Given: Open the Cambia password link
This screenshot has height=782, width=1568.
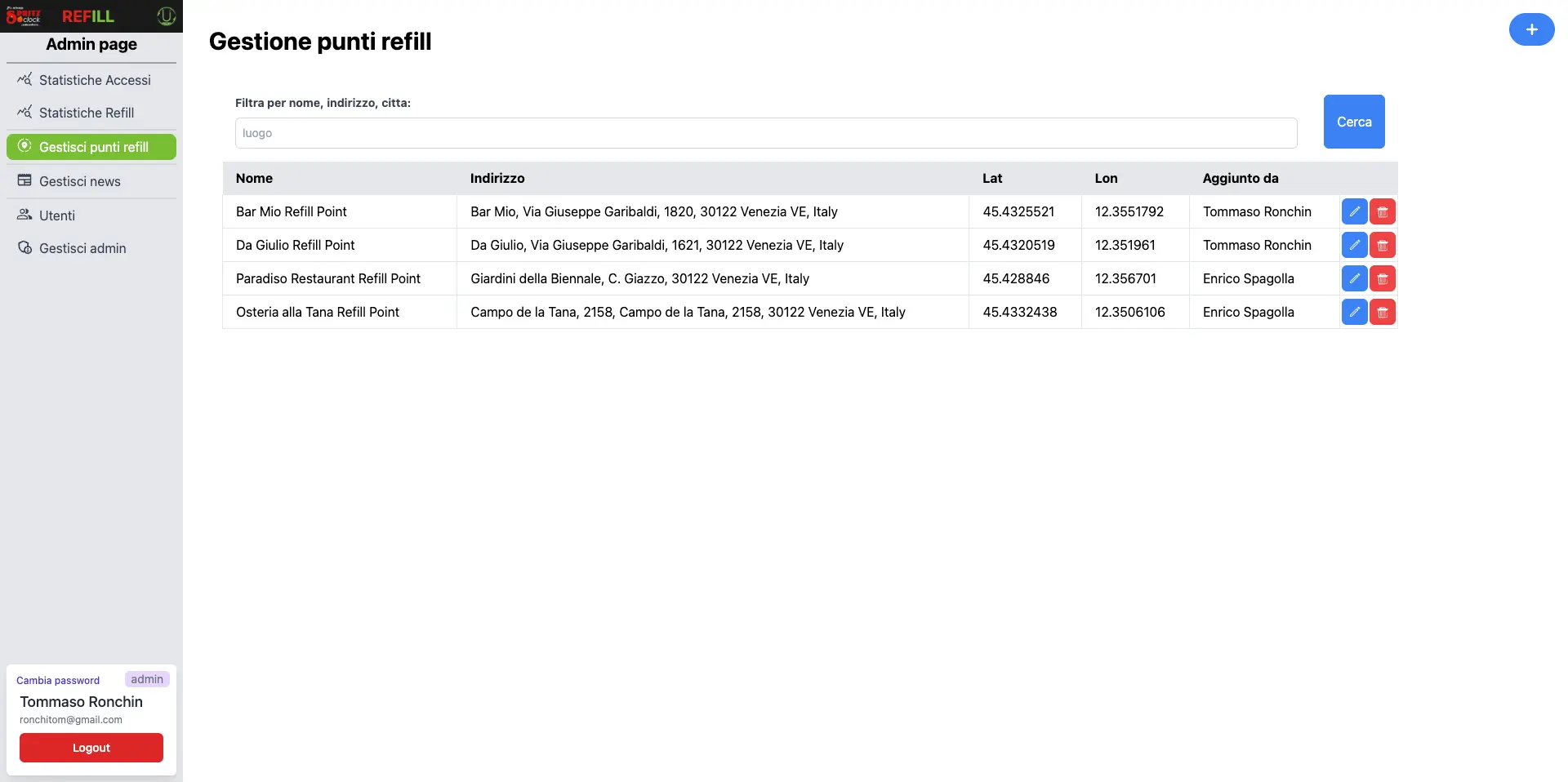Looking at the screenshot, I should coord(58,680).
